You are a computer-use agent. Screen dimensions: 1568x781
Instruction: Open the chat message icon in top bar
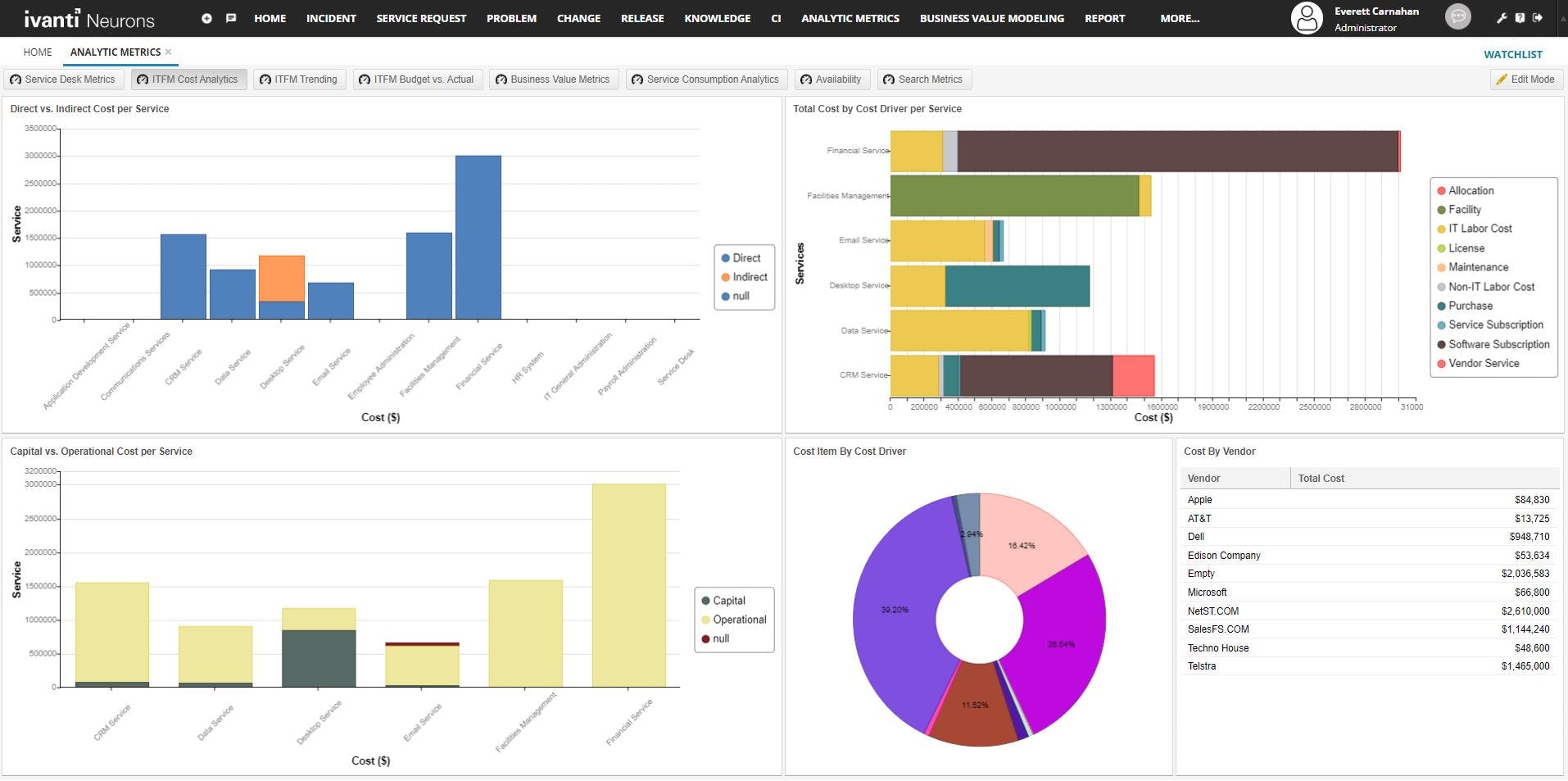coord(231,17)
